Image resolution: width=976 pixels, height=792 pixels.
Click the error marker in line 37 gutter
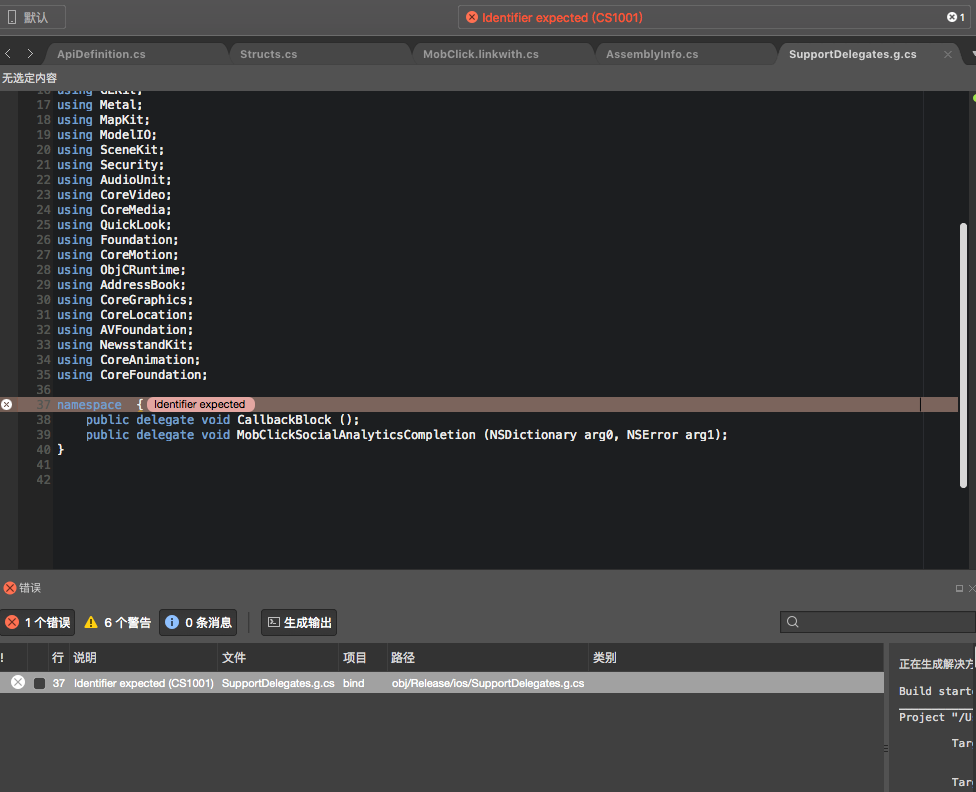[x=7, y=405]
